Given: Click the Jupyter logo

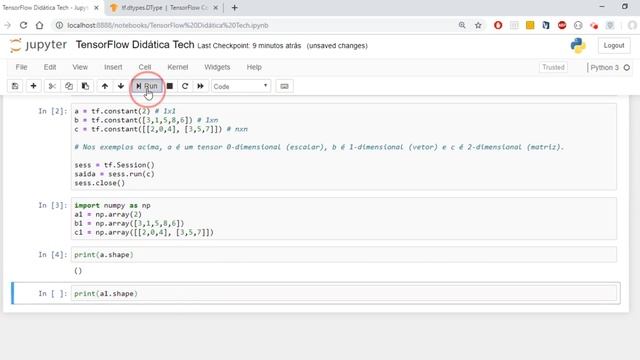Looking at the screenshot, I should pos(38,45).
